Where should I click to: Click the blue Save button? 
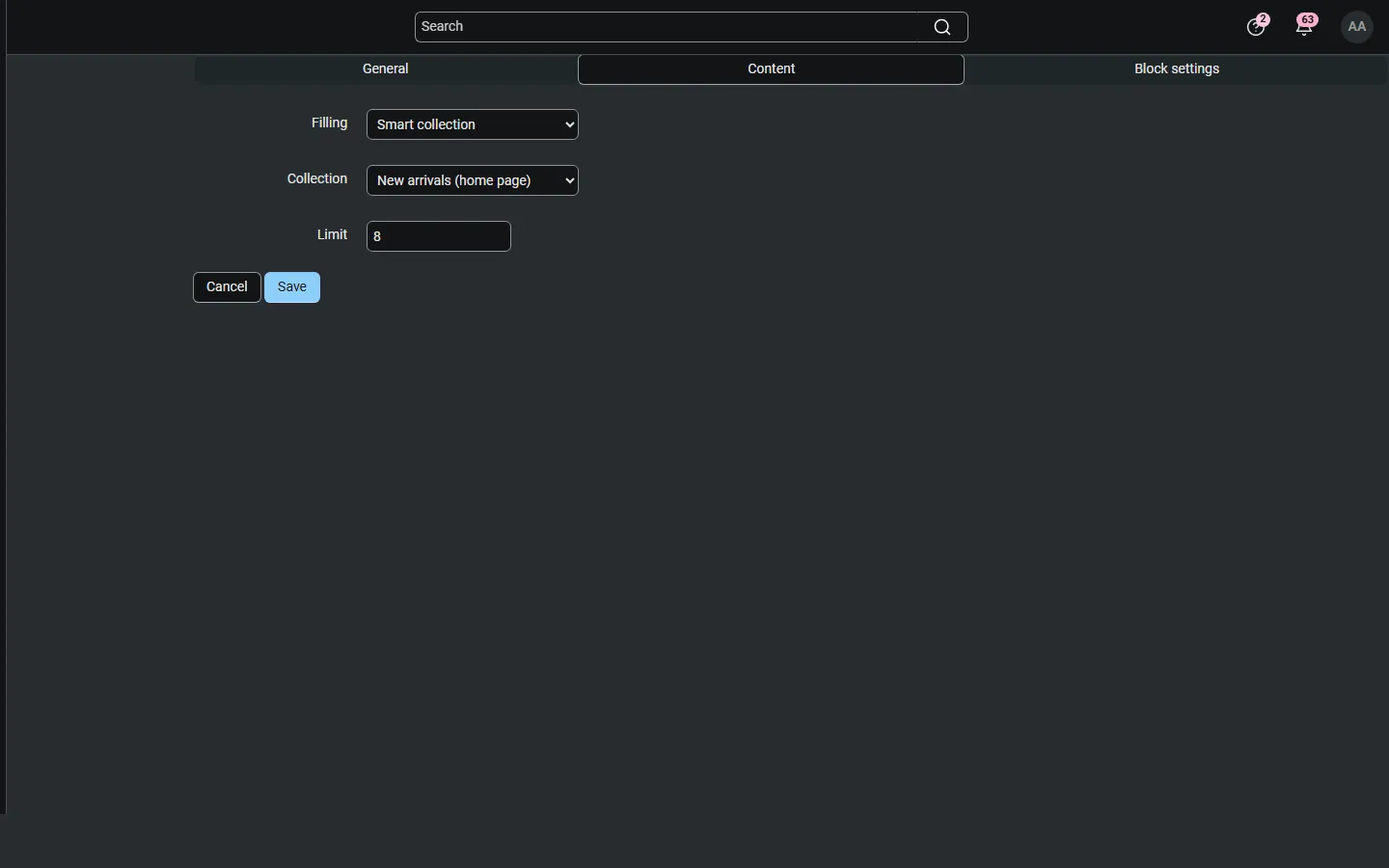click(292, 287)
